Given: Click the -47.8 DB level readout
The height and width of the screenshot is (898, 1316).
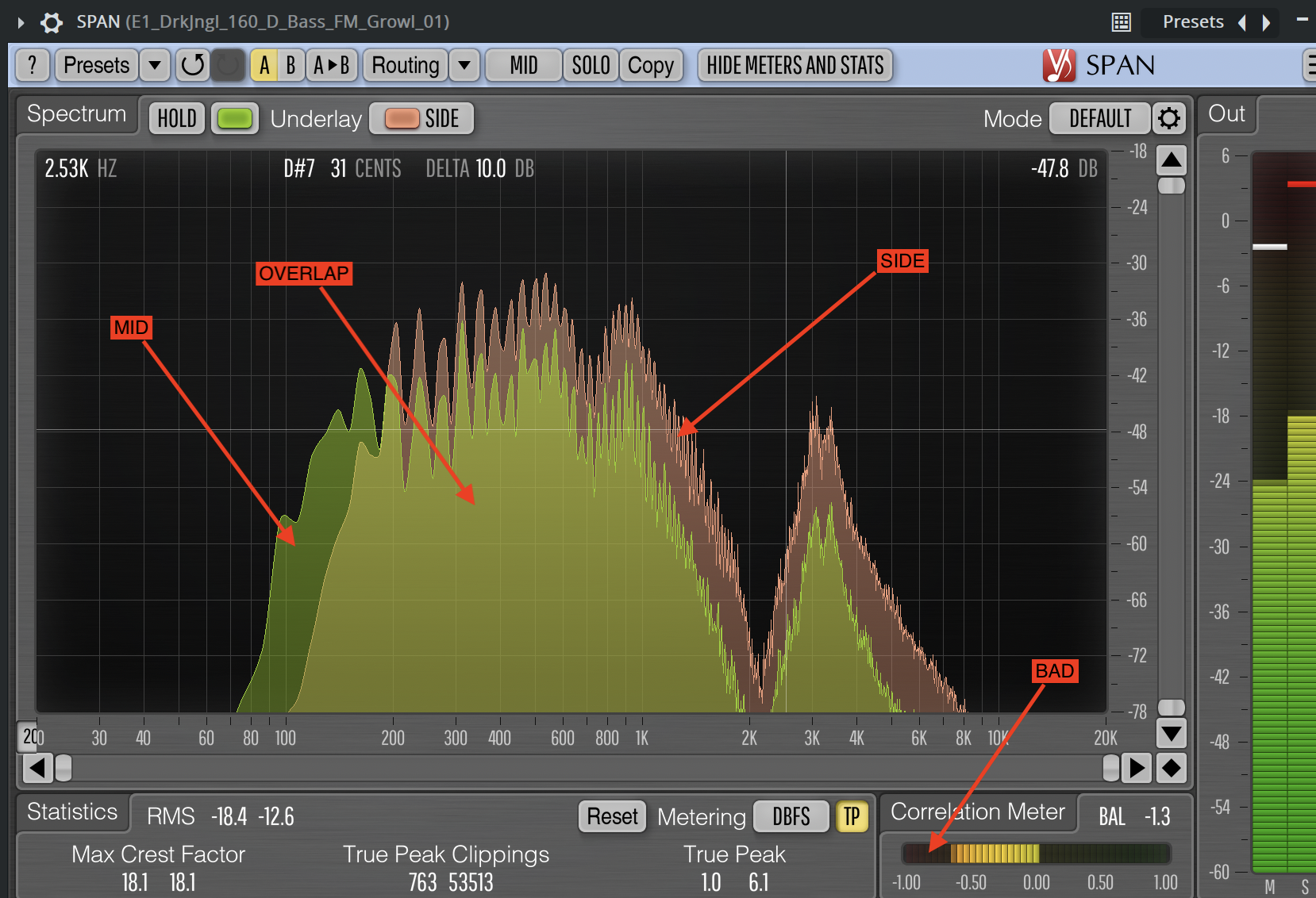Looking at the screenshot, I should [x=1064, y=168].
